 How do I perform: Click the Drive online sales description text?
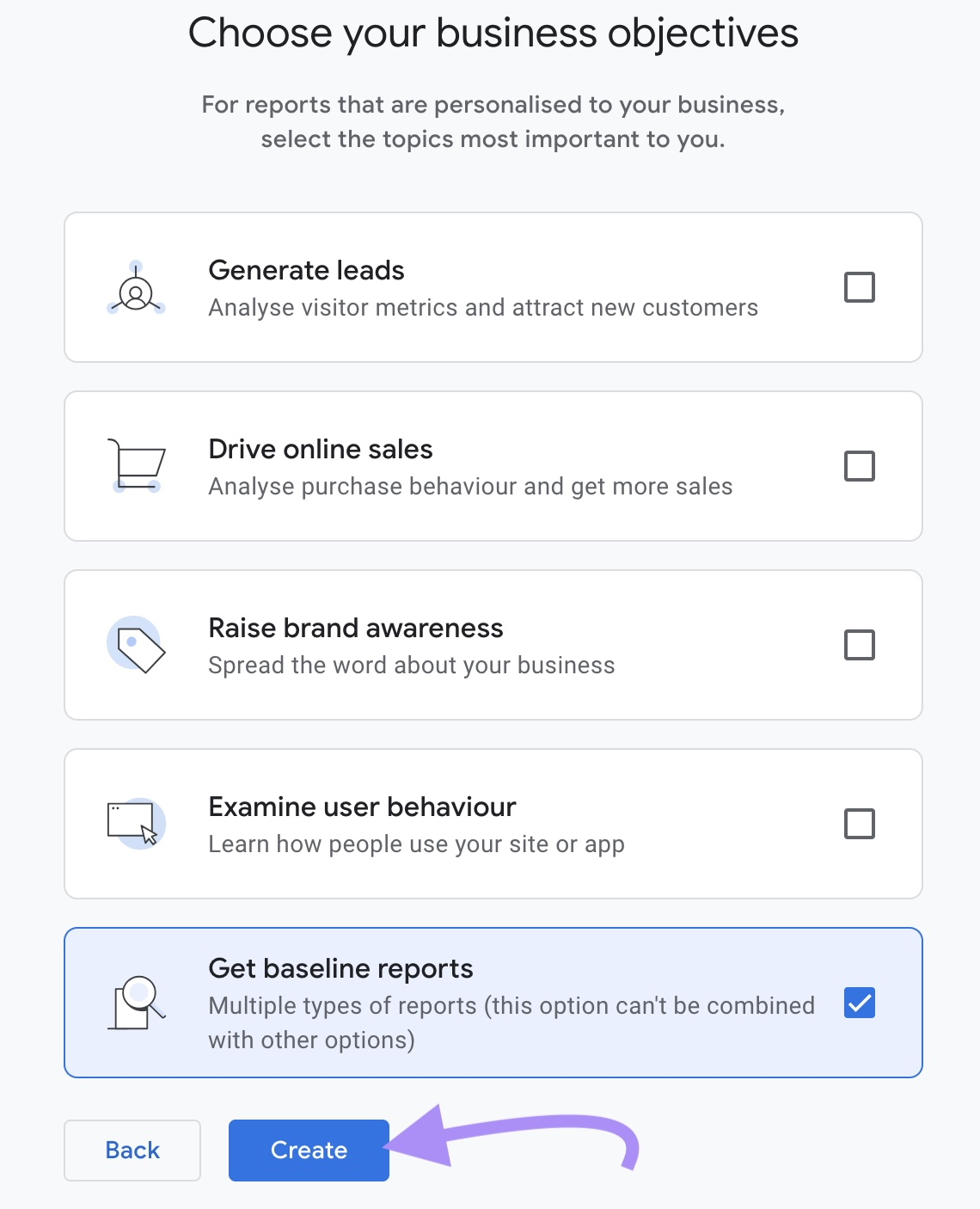point(470,486)
